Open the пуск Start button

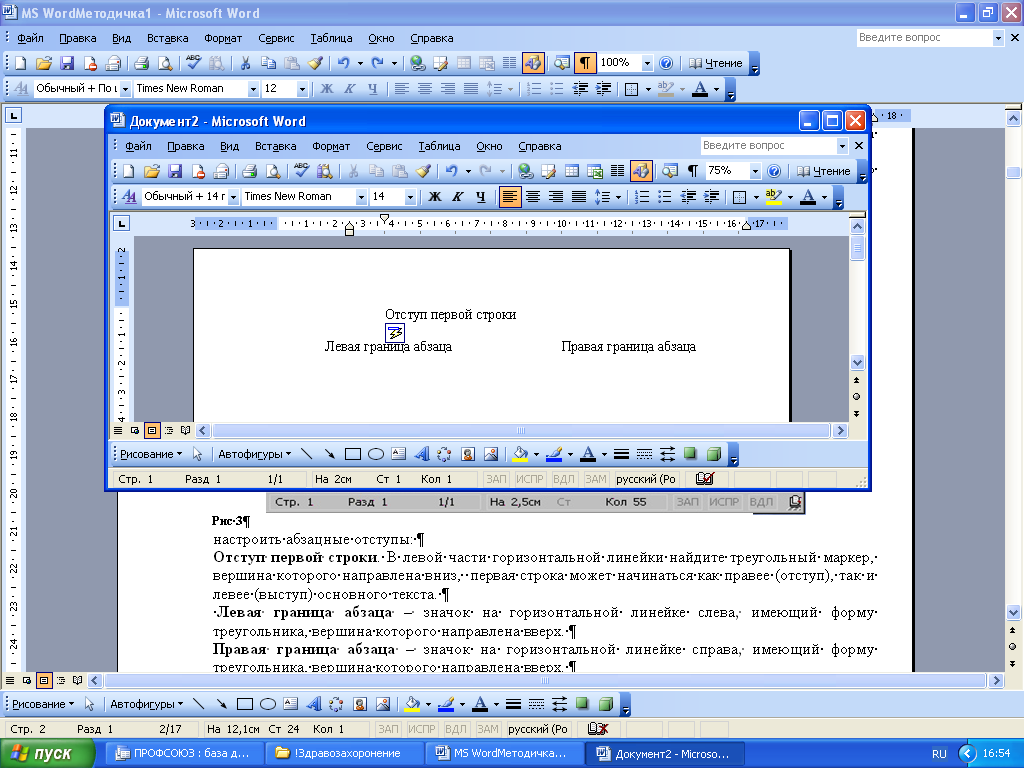48,754
